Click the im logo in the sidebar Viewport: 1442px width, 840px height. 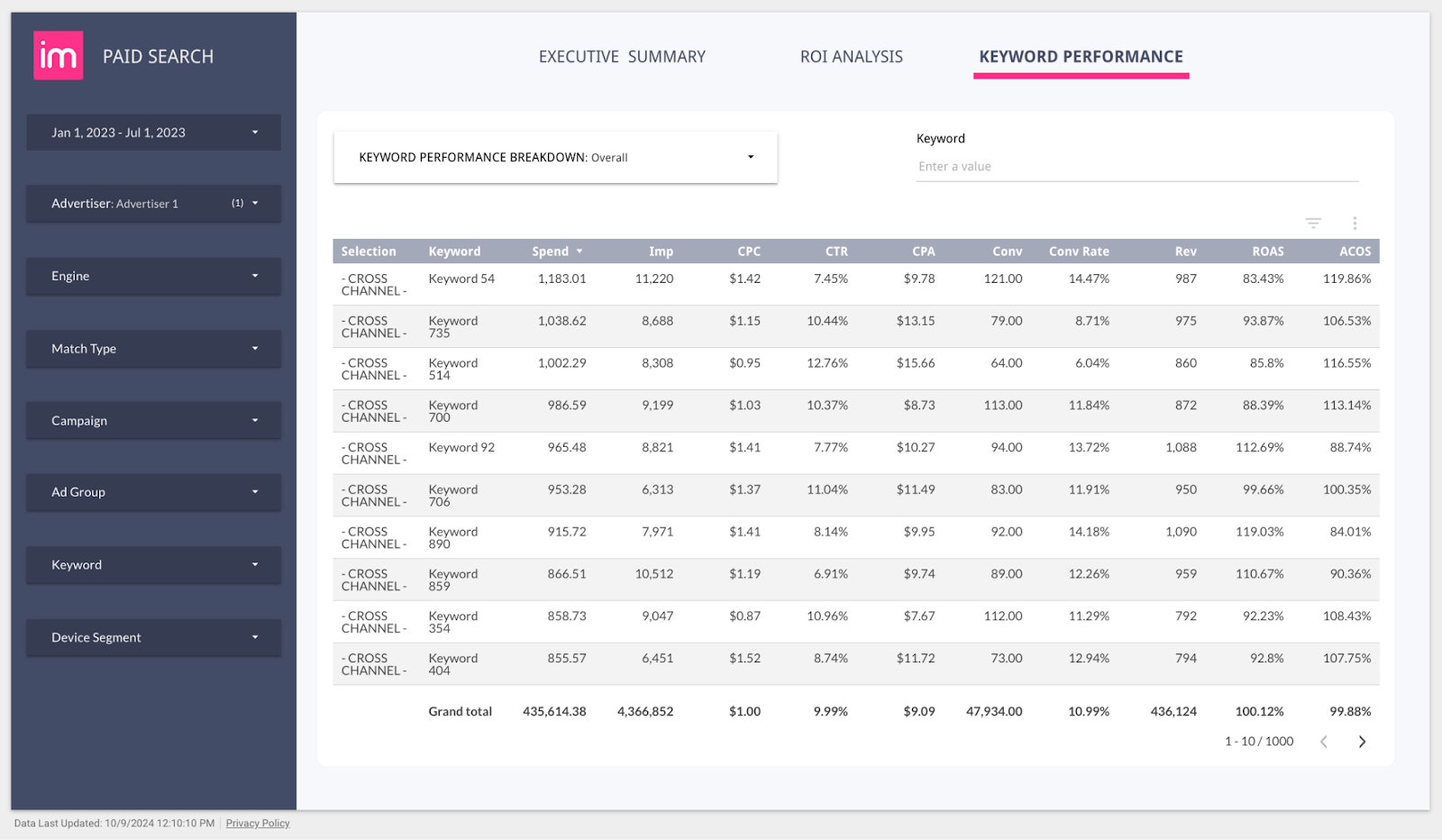click(x=58, y=54)
